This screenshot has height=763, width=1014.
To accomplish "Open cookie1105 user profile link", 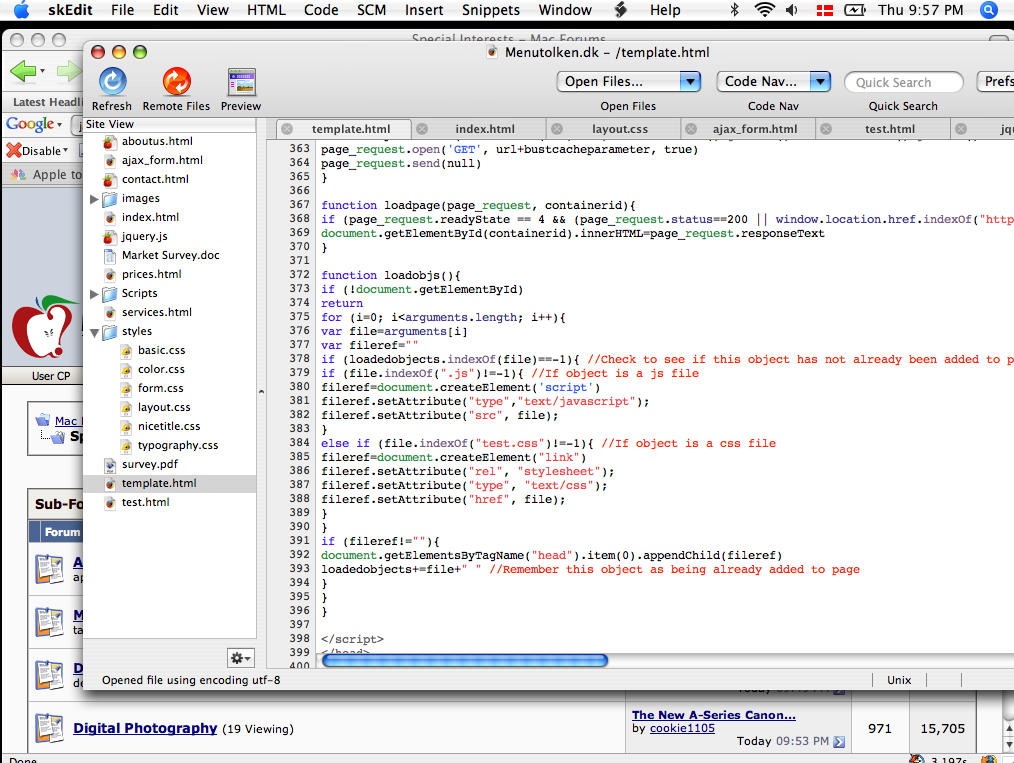I will tap(682, 728).
